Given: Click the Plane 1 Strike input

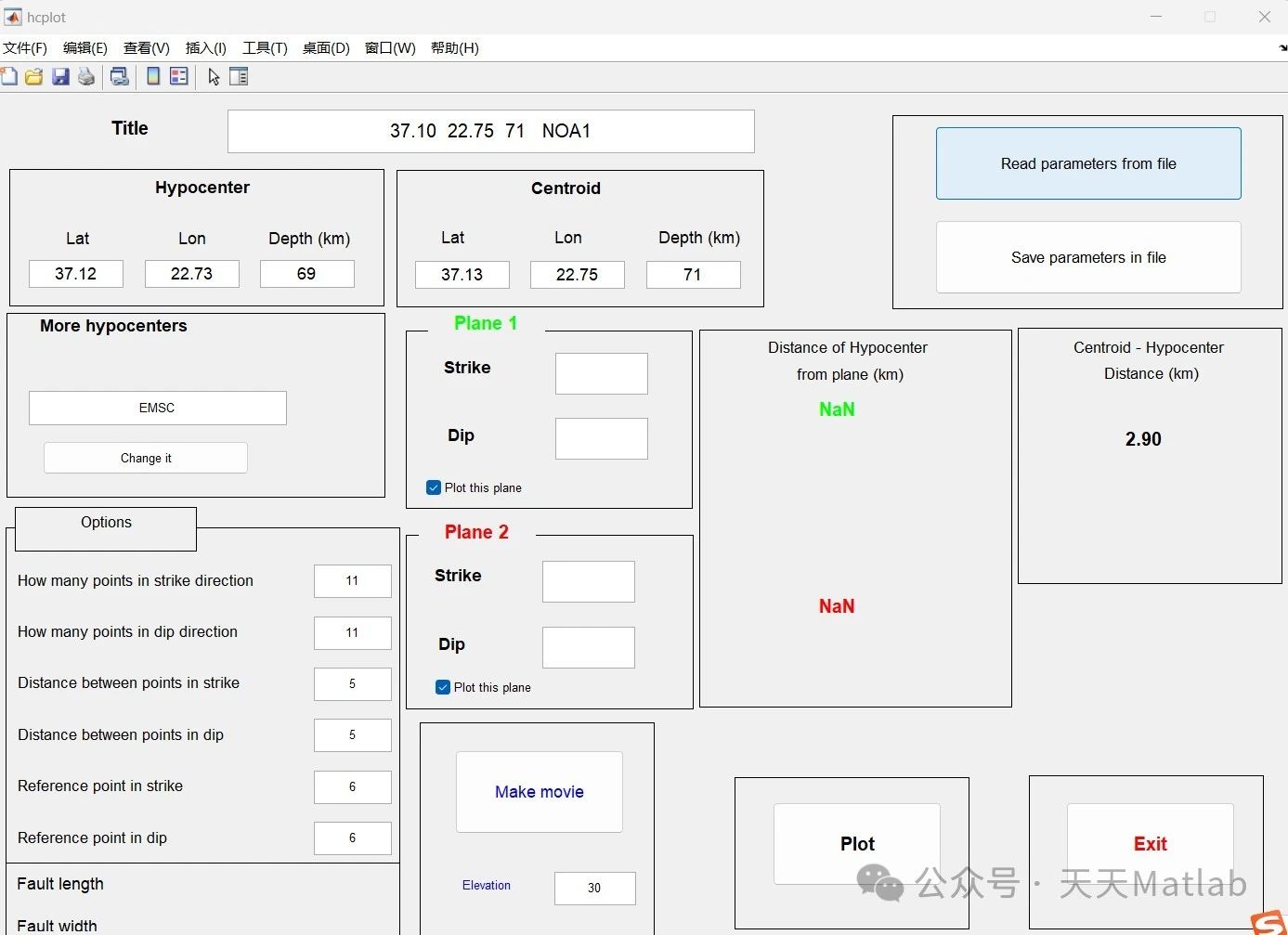Looking at the screenshot, I should [602, 373].
